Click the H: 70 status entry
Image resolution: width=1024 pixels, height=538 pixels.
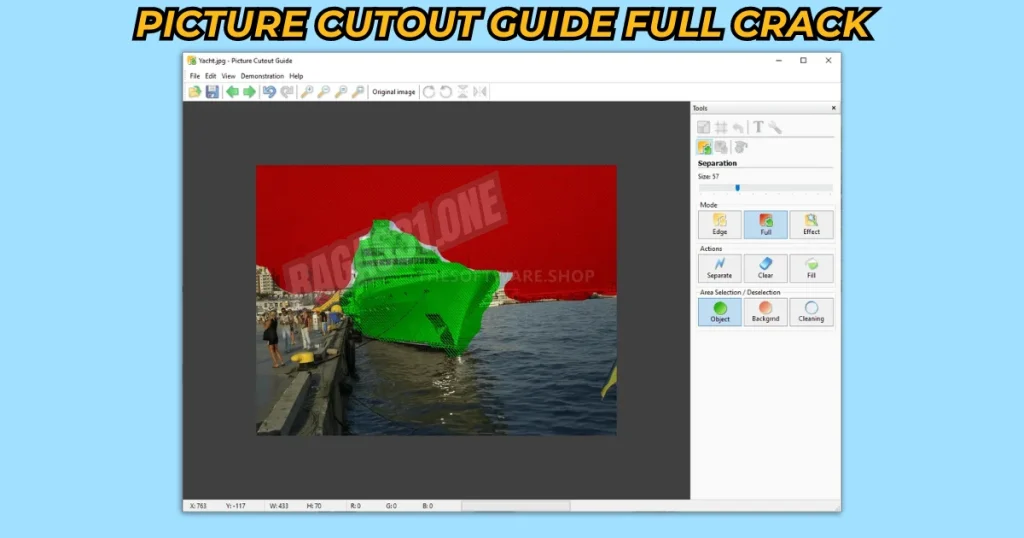pyautogui.click(x=314, y=506)
